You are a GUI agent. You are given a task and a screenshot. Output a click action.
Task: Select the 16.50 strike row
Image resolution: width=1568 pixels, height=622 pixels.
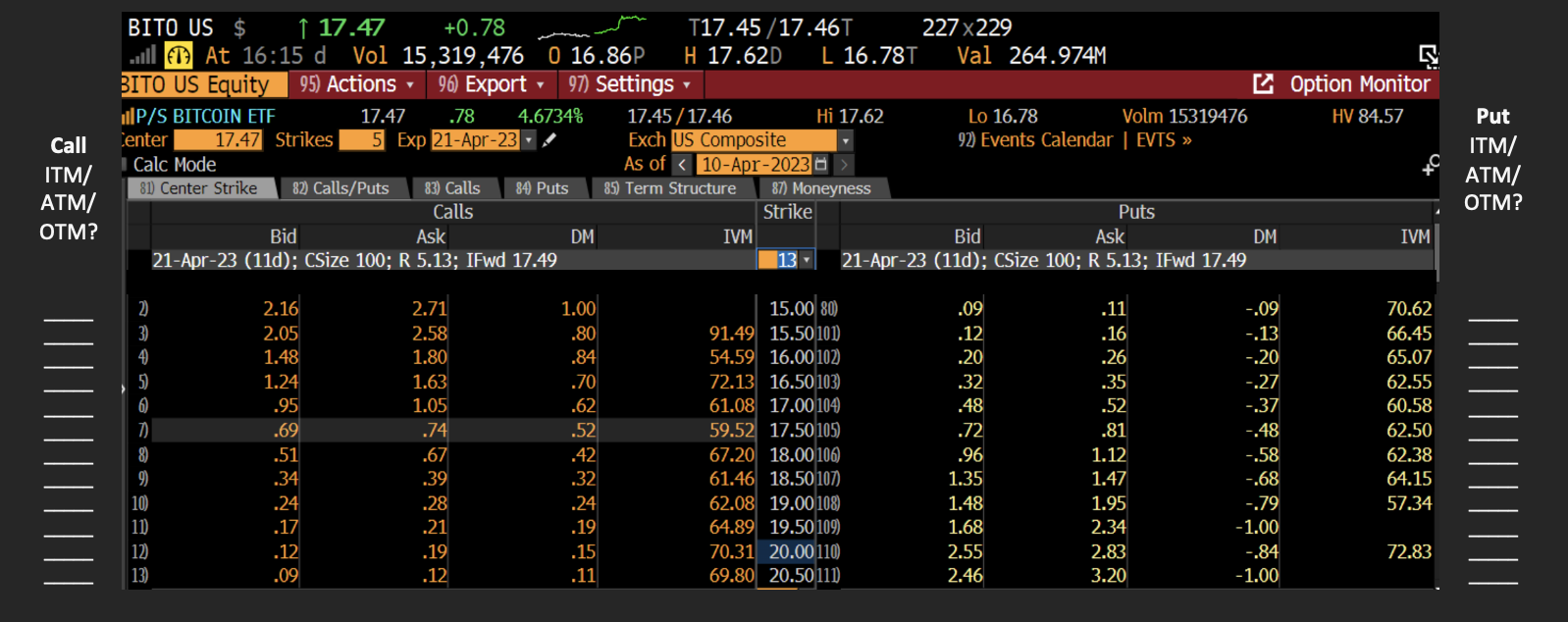pyautogui.click(x=783, y=382)
